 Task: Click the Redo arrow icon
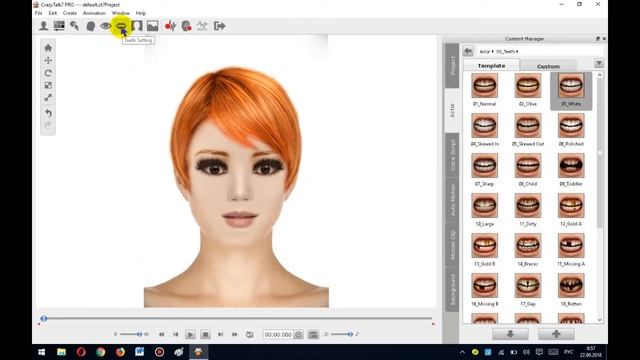[48, 125]
